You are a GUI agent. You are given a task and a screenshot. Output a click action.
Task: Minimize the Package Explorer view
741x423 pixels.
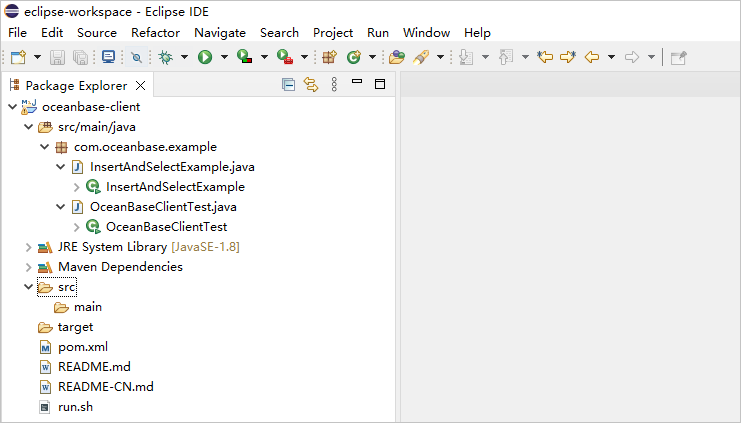357,85
